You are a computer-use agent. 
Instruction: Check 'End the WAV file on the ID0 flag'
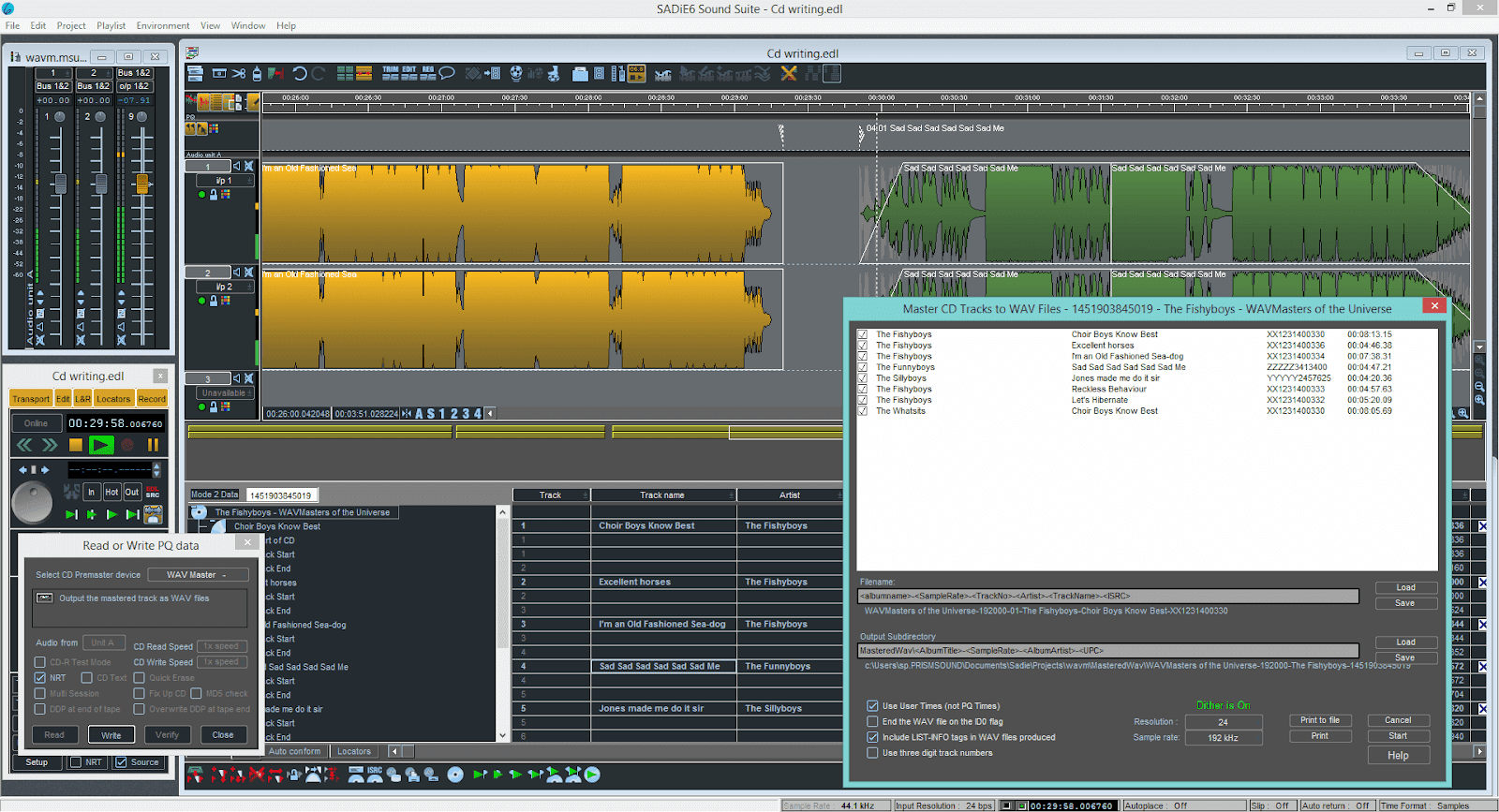pos(872,722)
